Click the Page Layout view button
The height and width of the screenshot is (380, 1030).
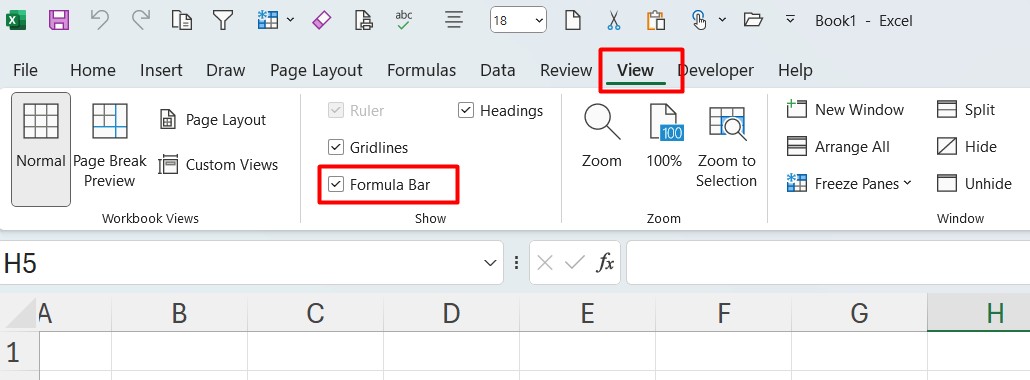click(x=213, y=120)
